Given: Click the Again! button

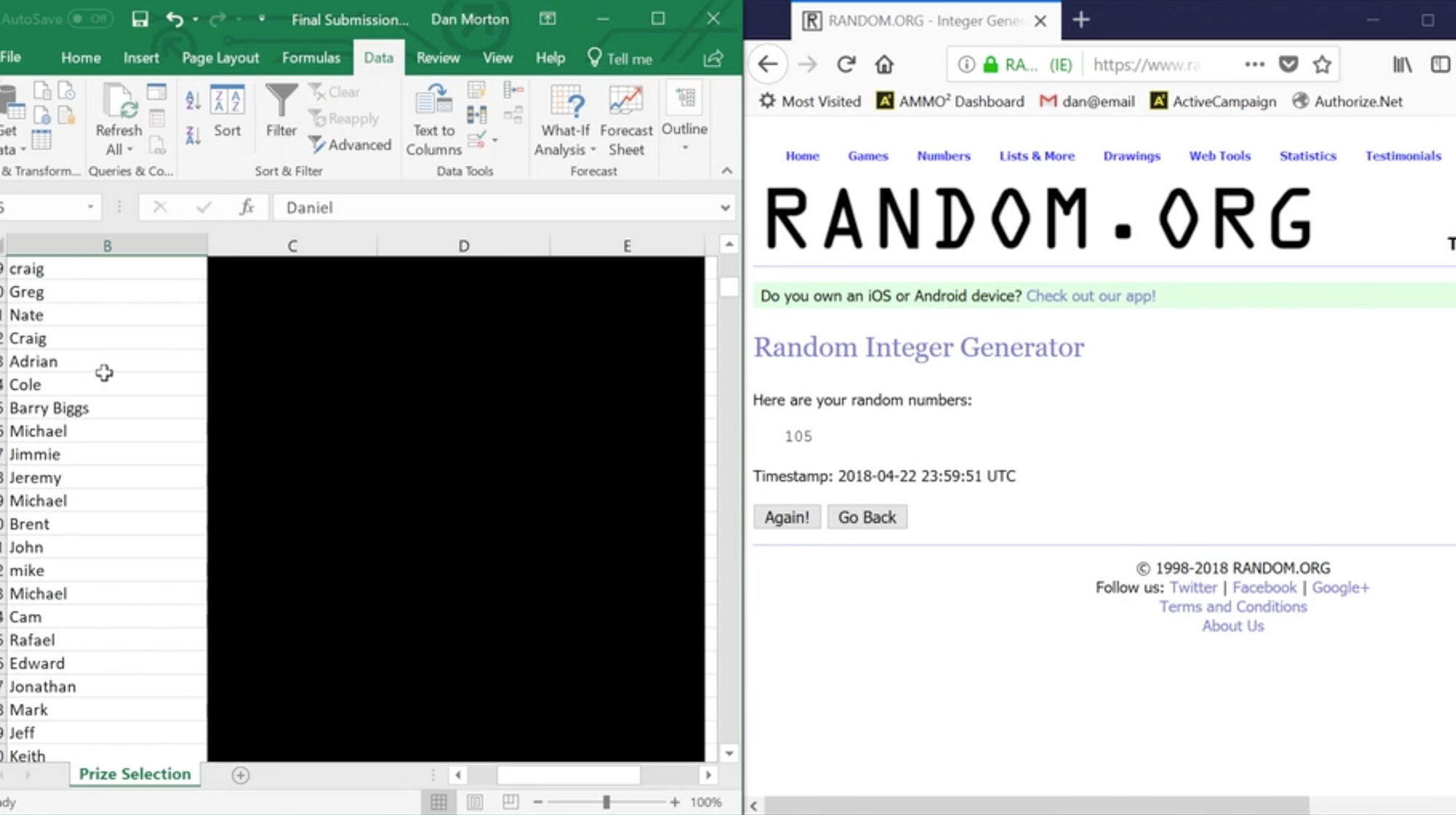Looking at the screenshot, I should click(786, 517).
